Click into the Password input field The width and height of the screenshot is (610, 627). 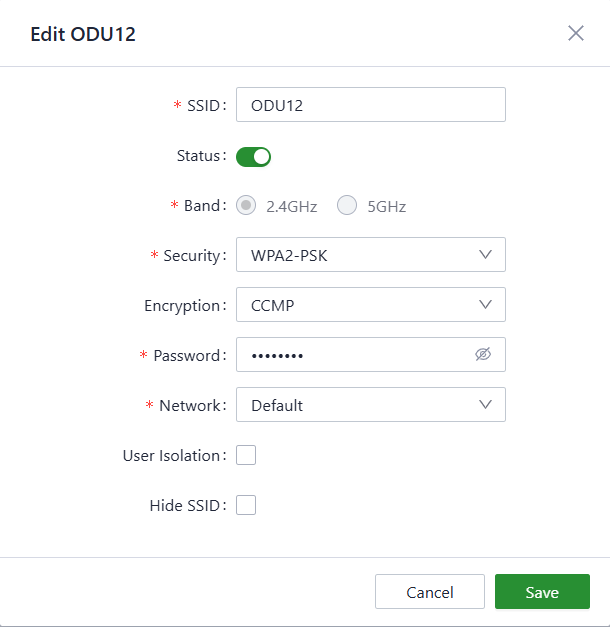(x=350, y=355)
